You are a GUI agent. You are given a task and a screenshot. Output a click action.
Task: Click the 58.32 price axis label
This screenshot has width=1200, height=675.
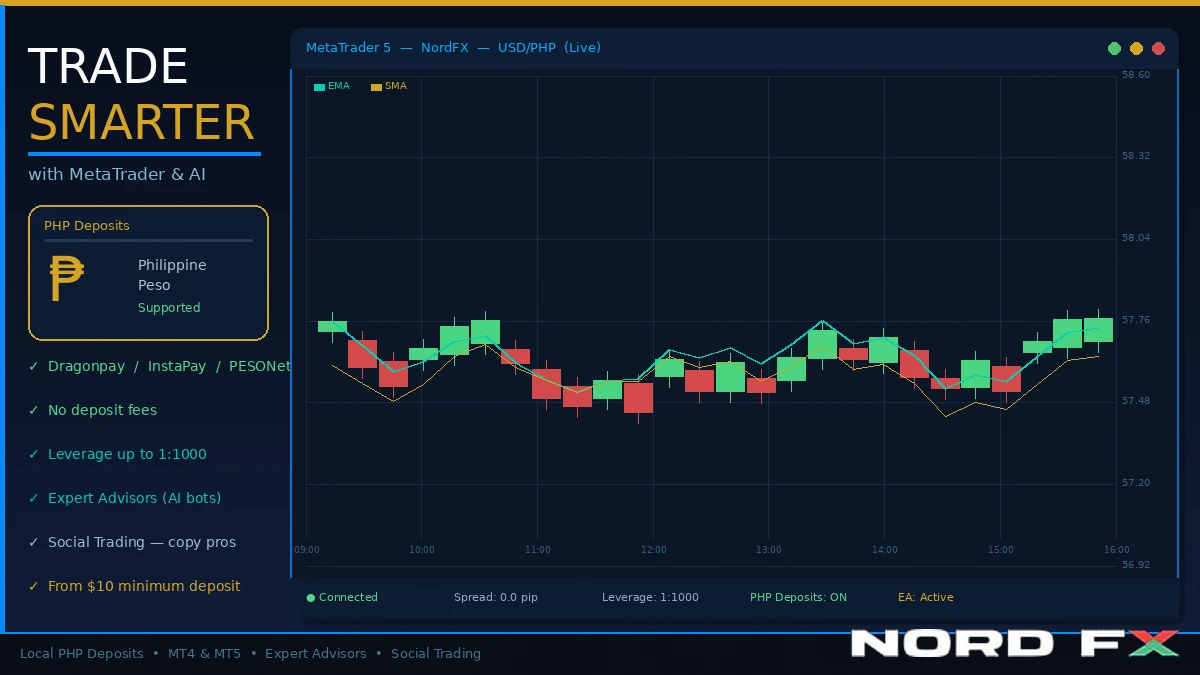1136,157
